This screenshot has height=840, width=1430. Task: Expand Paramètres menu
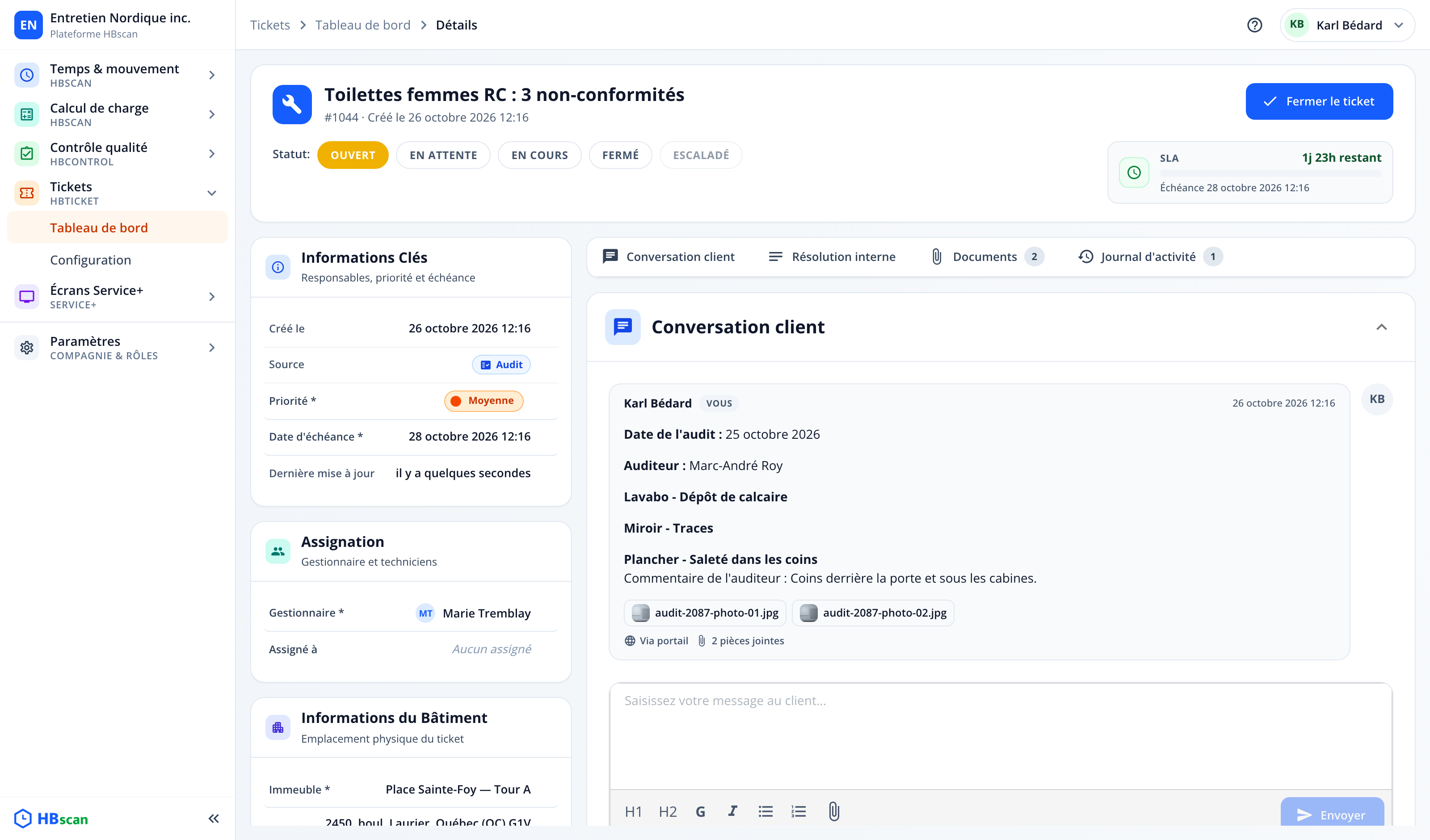118,347
